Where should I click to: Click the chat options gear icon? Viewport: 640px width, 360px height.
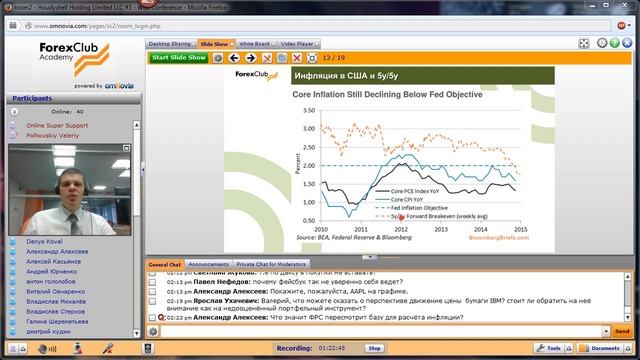point(153,331)
